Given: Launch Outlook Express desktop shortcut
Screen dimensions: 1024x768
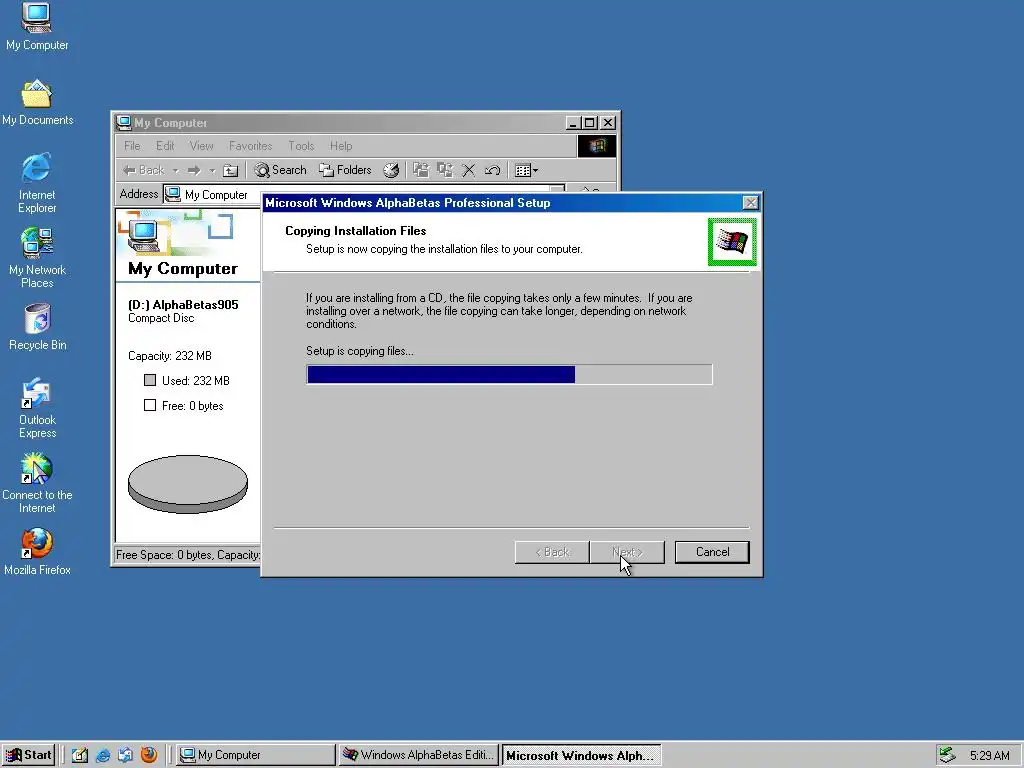Looking at the screenshot, I should coord(37,408).
